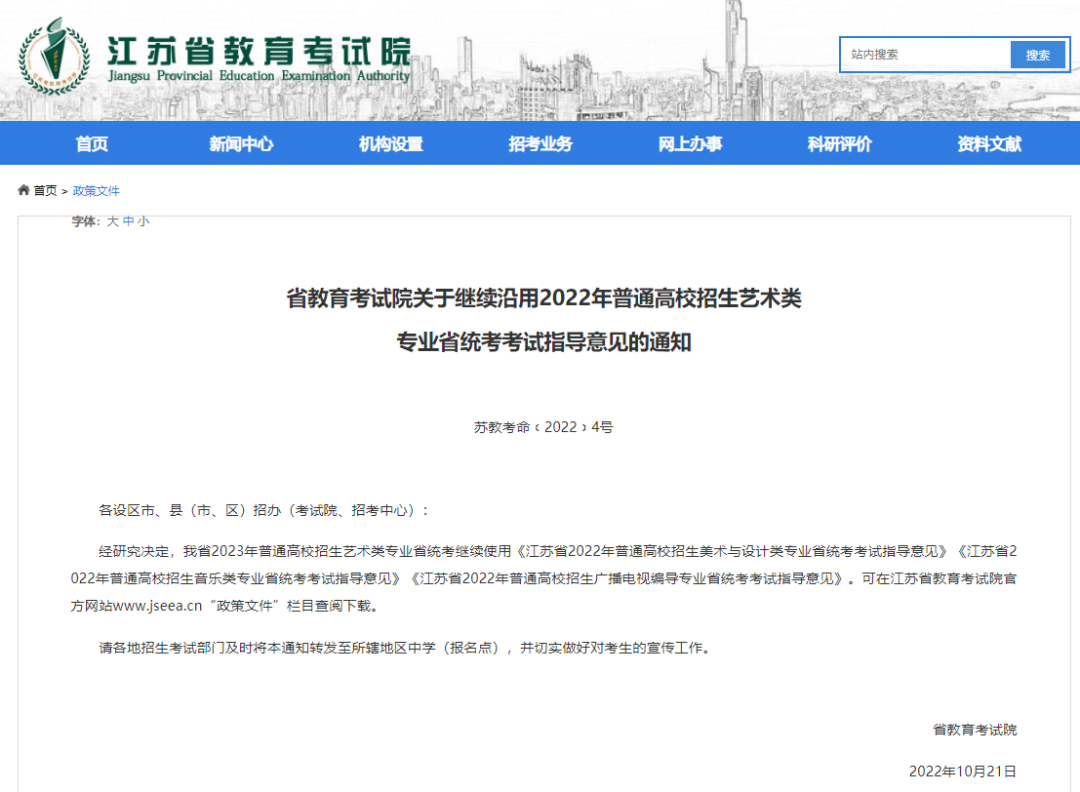The image size is (1080, 792).
Task: Set font size to 大
Action: point(112,221)
